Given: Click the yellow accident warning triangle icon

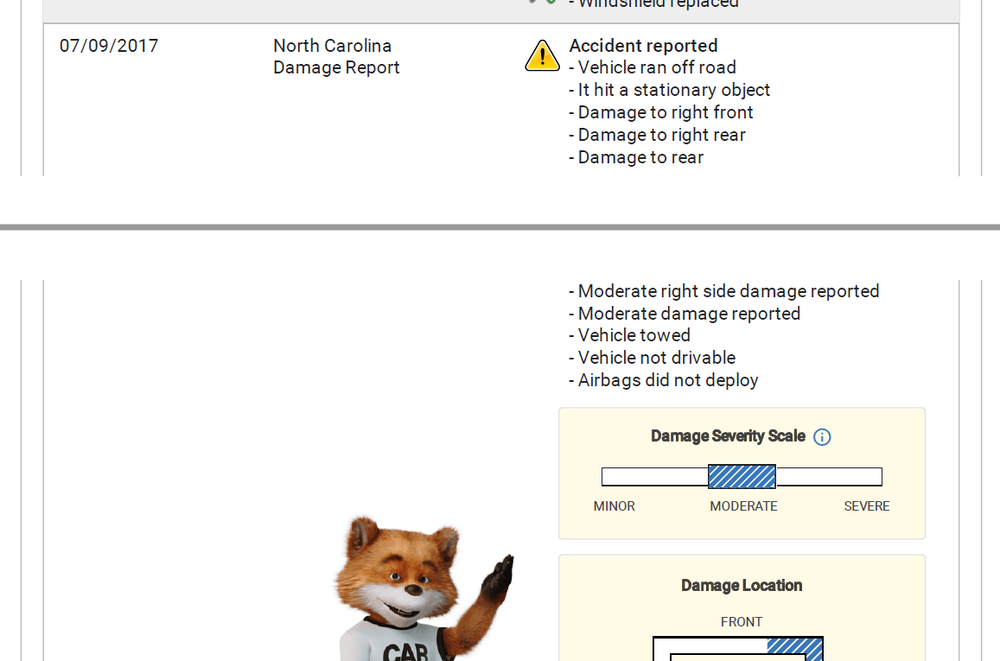Looking at the screenshot, I should [x=542, y=56].
